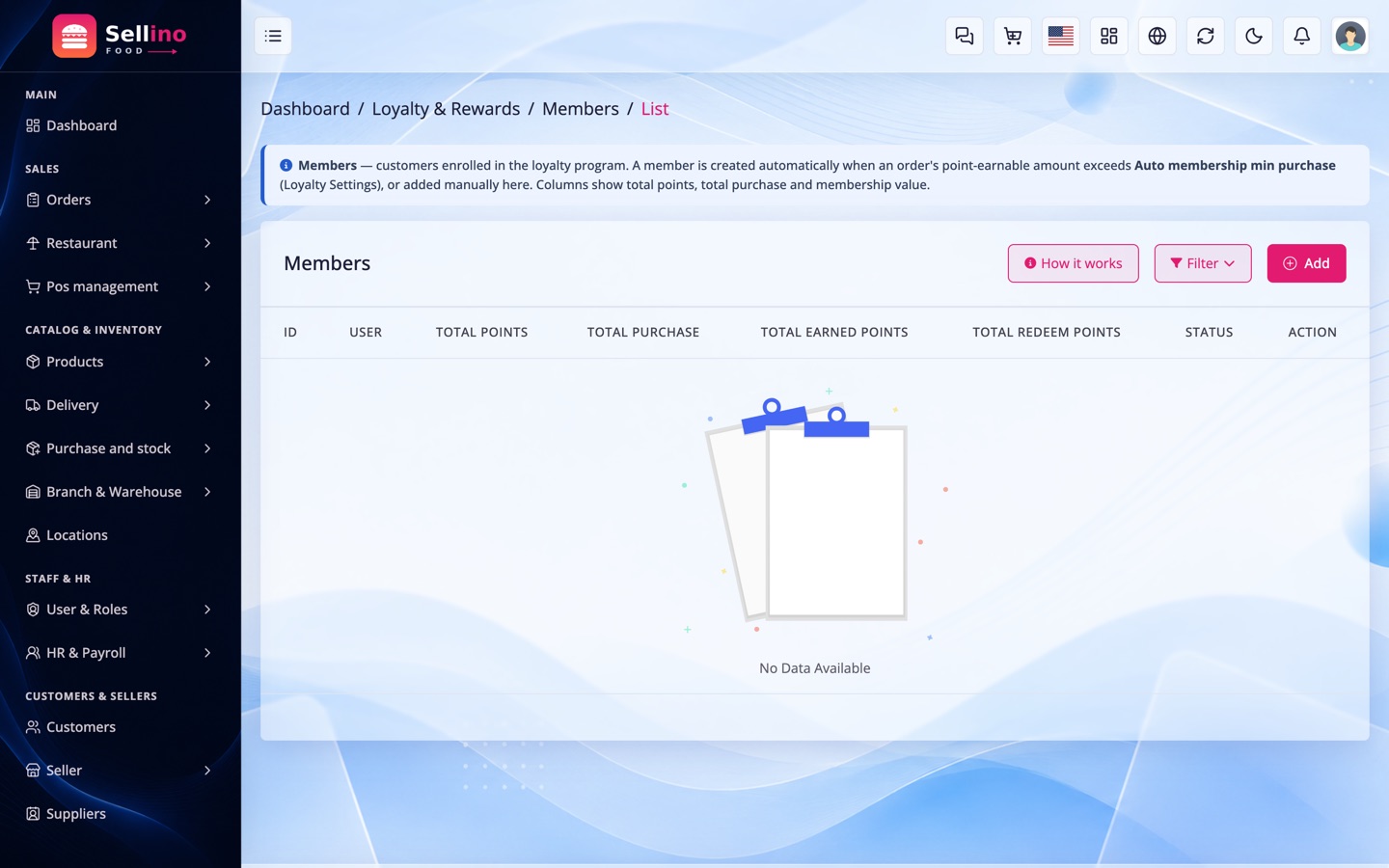Click the globe icon in the header

[x=1157, y=36]
